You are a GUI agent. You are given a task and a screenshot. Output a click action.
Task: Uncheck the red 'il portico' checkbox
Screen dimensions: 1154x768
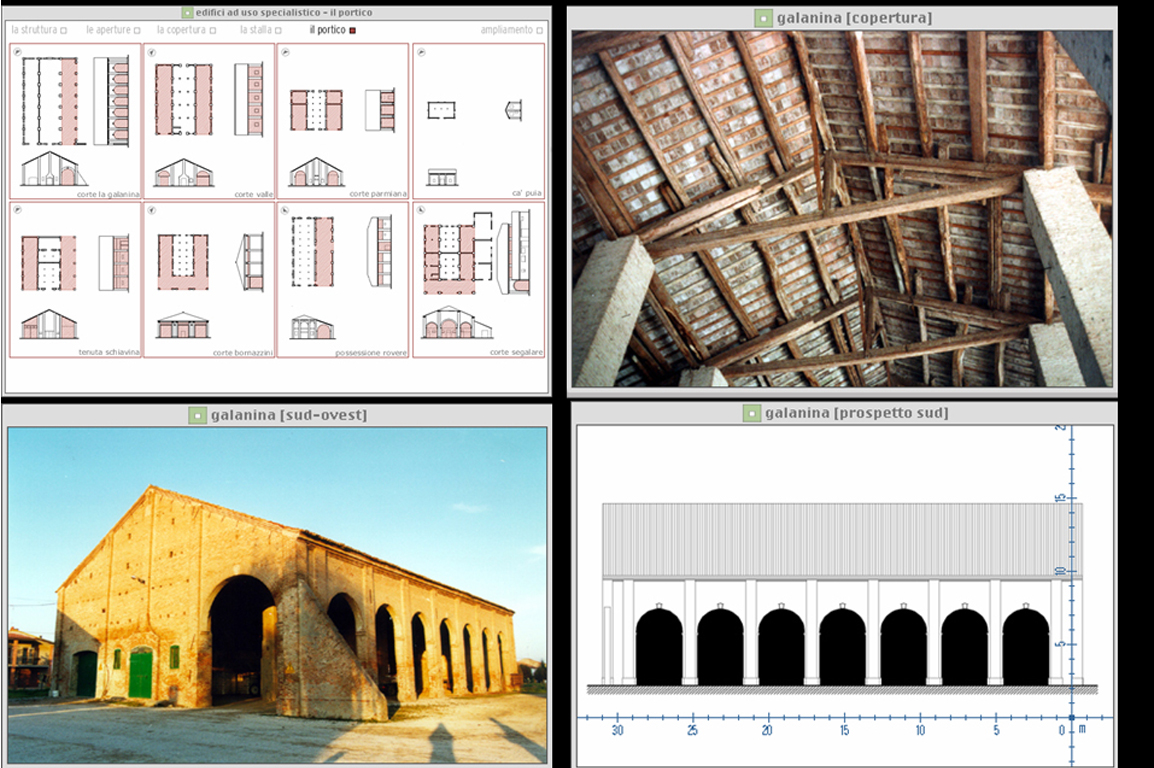pos(353,31)
